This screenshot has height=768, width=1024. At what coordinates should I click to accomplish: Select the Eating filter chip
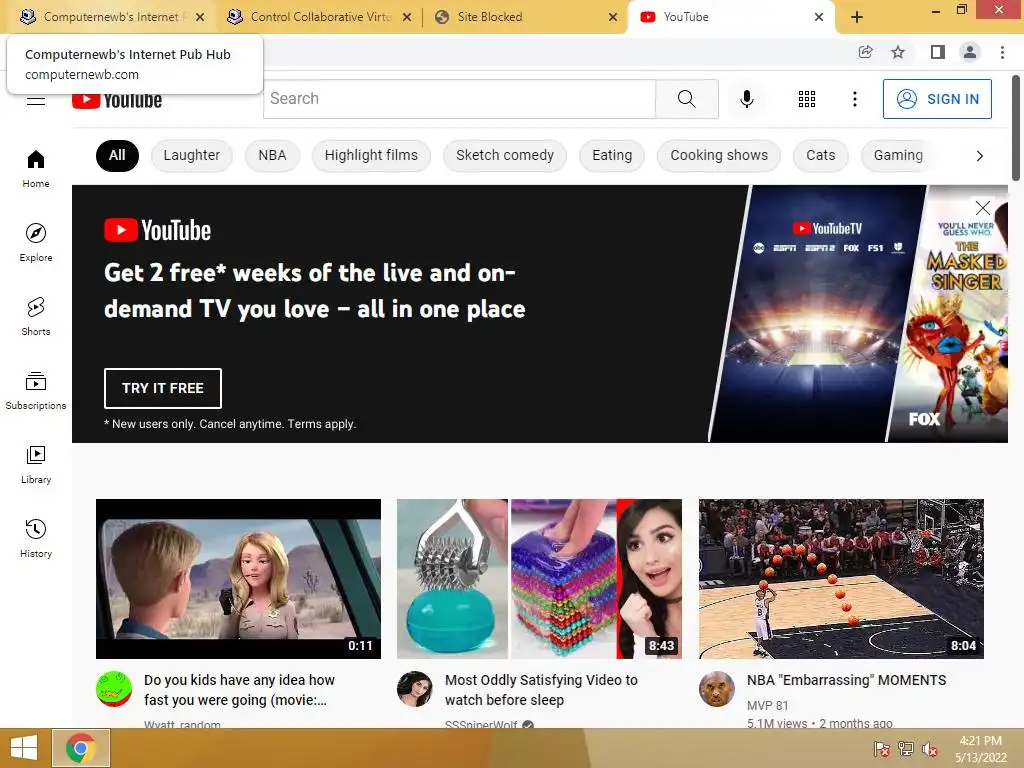[x=612, y=155]
